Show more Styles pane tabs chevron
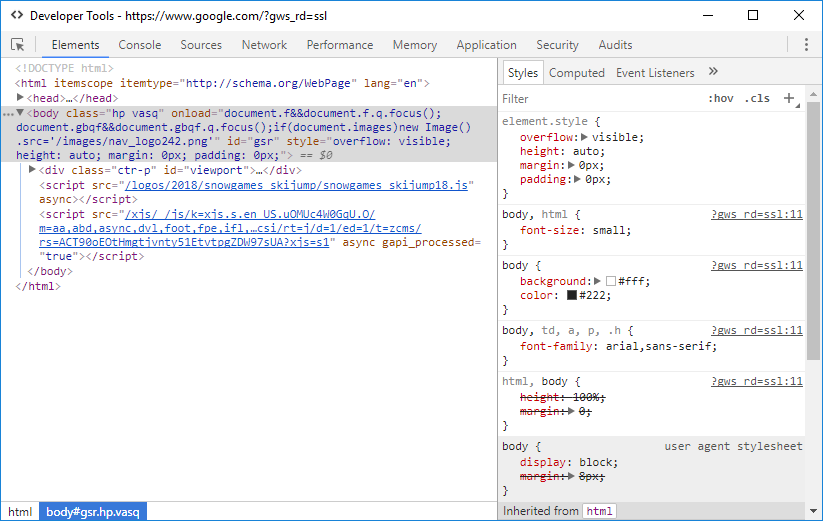823x521 pixels. coord(713,72)
